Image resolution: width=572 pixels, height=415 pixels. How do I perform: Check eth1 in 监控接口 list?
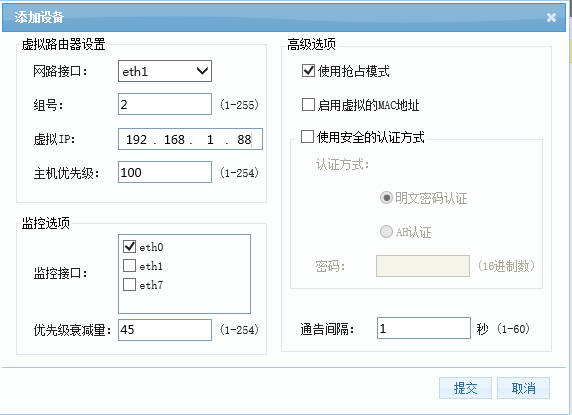(130, 265)
